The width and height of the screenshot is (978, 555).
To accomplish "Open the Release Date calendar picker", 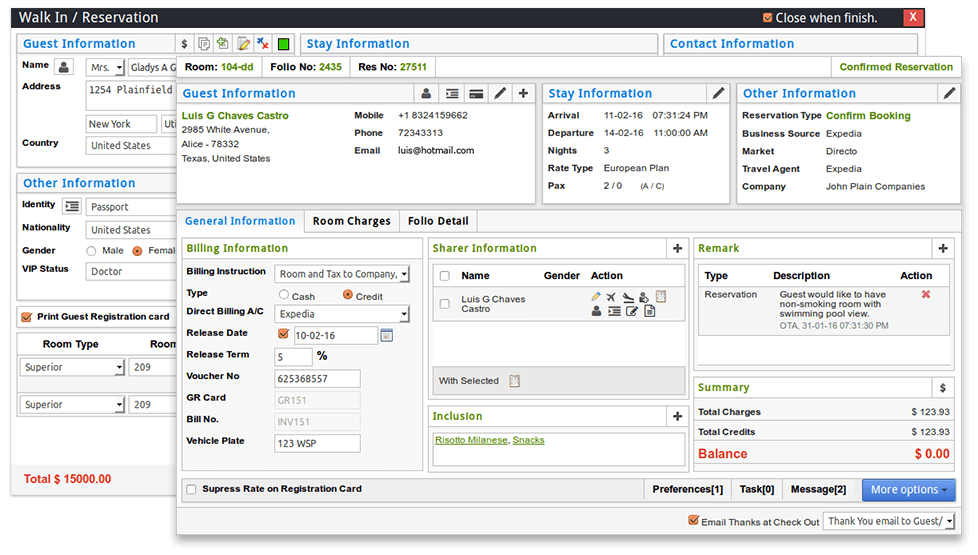I will tap(387, 335).
